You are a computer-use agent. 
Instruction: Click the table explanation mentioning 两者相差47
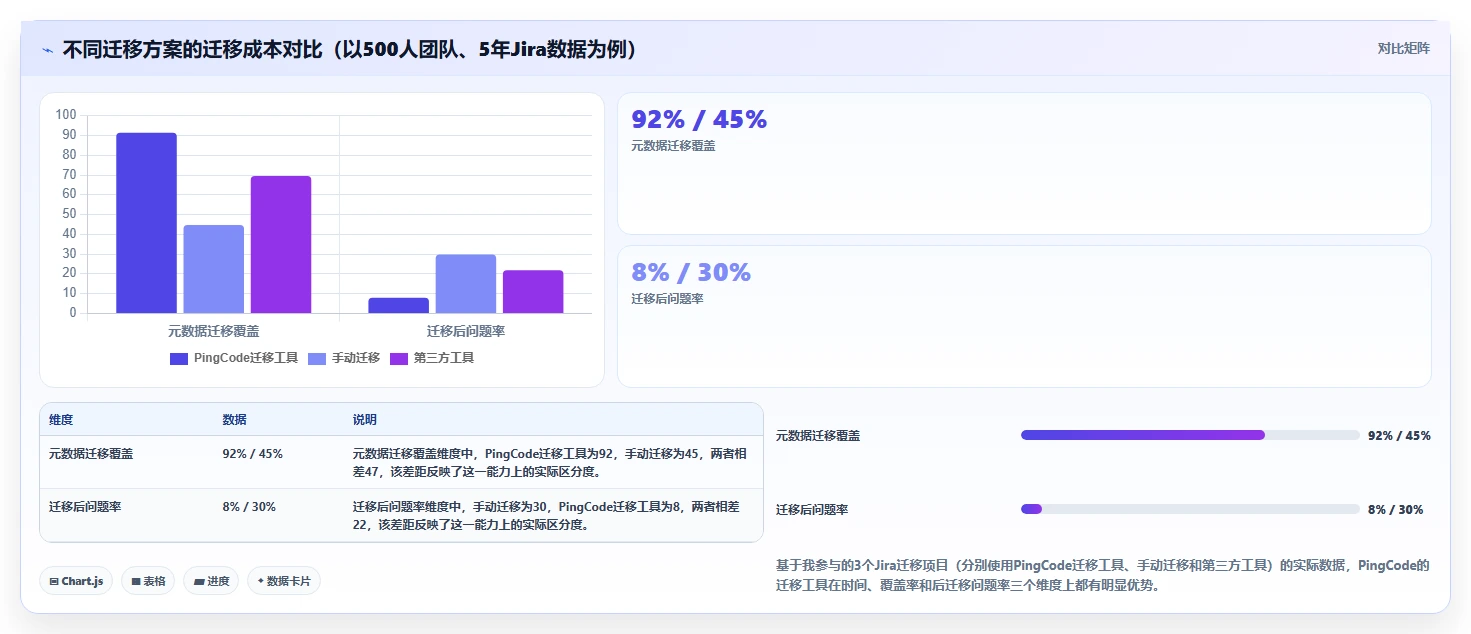click(x=550, y=462)
